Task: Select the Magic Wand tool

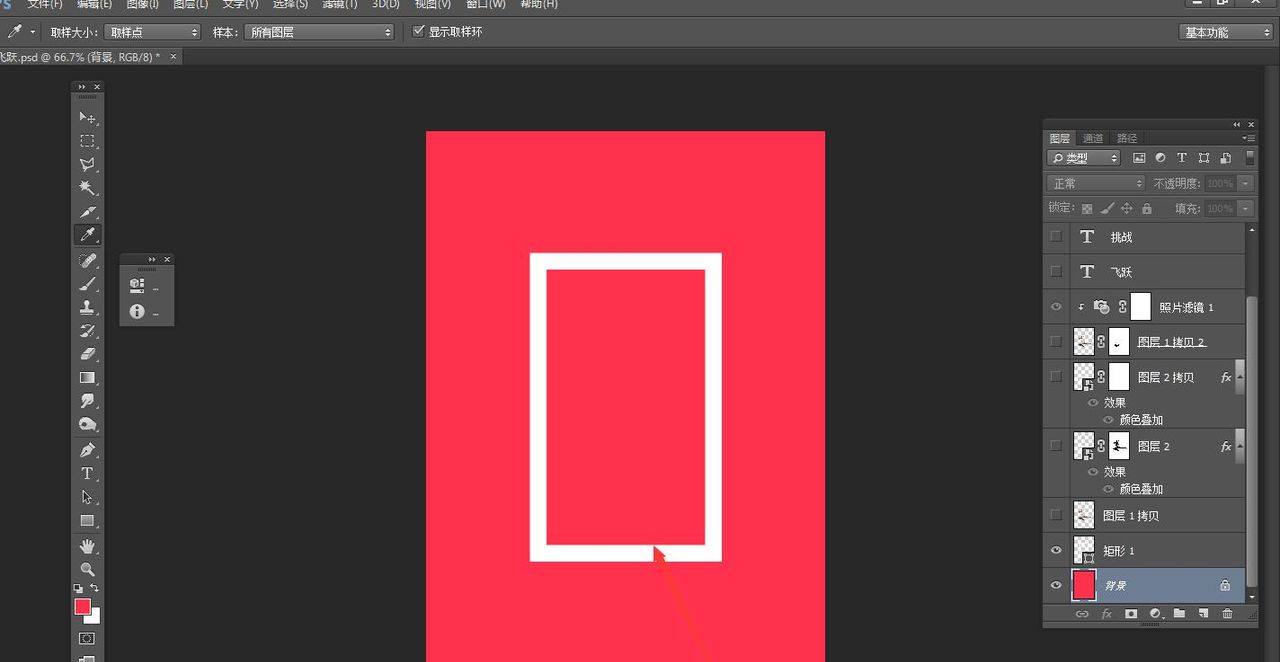Action: (87, 187)
